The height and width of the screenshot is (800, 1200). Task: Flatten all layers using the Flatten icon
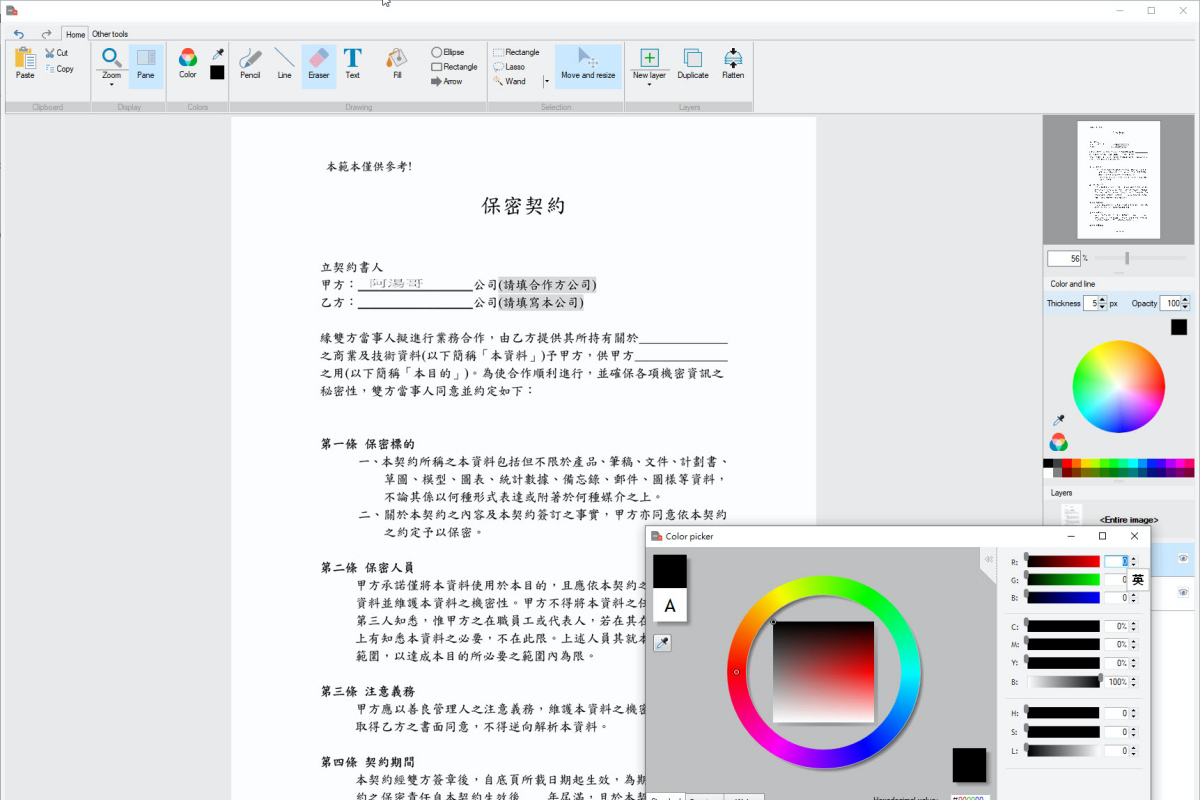click(x=733, y=65)
